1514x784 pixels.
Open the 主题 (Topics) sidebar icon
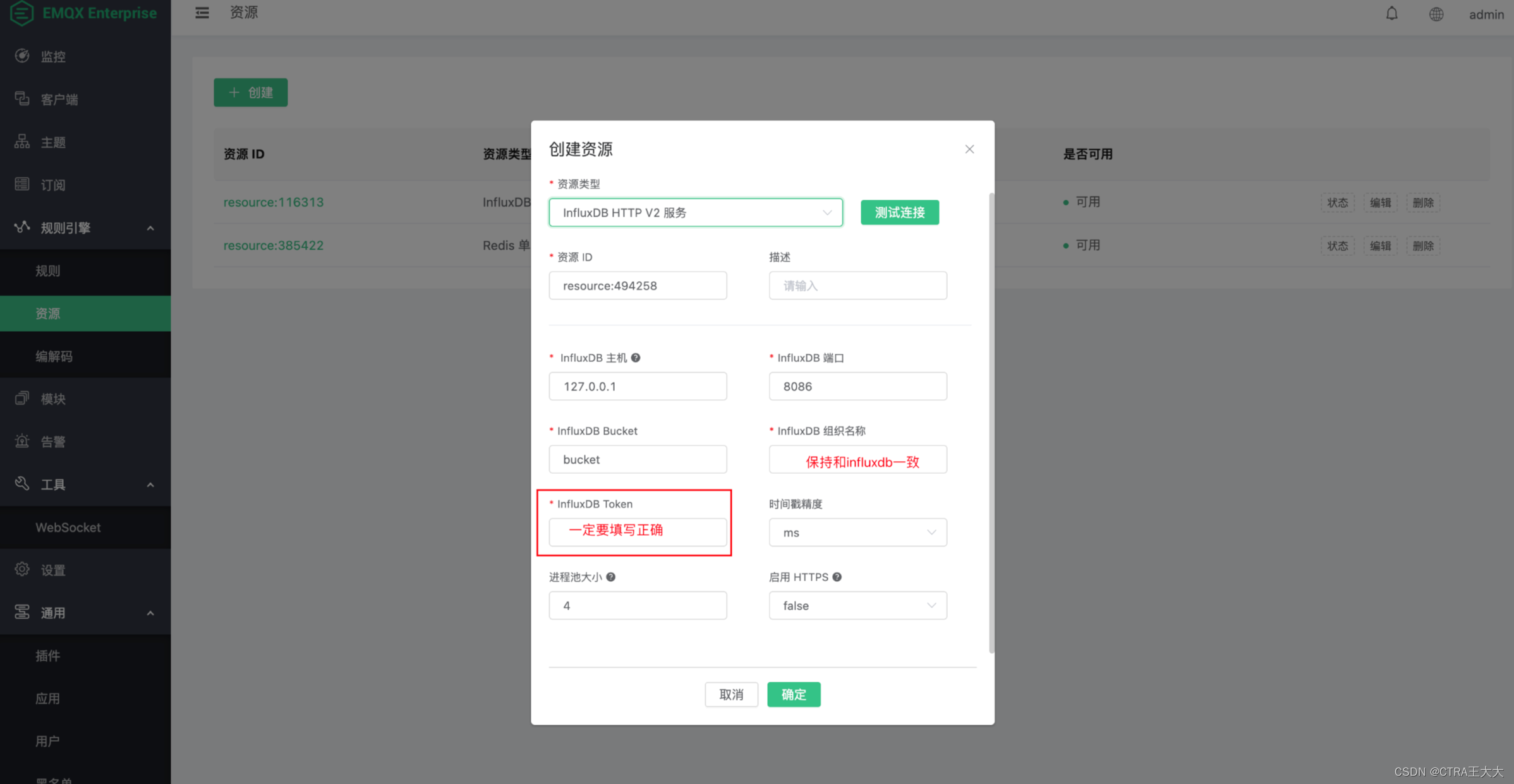point(21,142)
